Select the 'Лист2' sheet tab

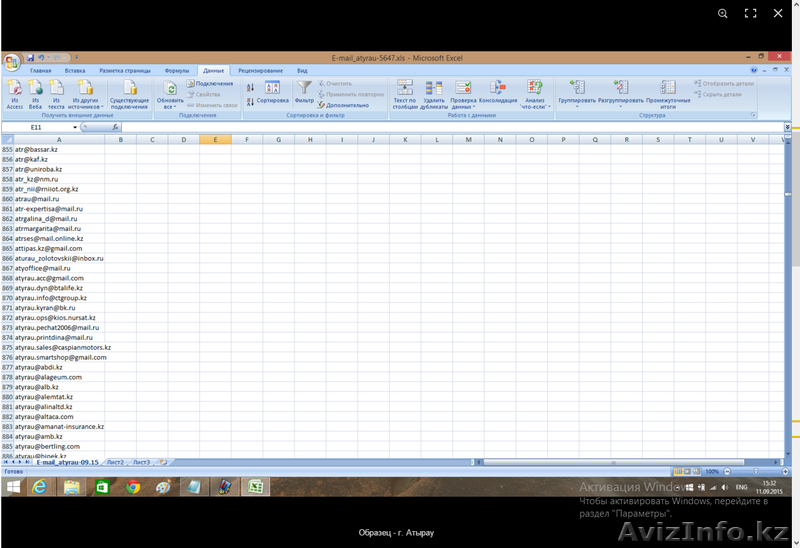pos(115,462)
